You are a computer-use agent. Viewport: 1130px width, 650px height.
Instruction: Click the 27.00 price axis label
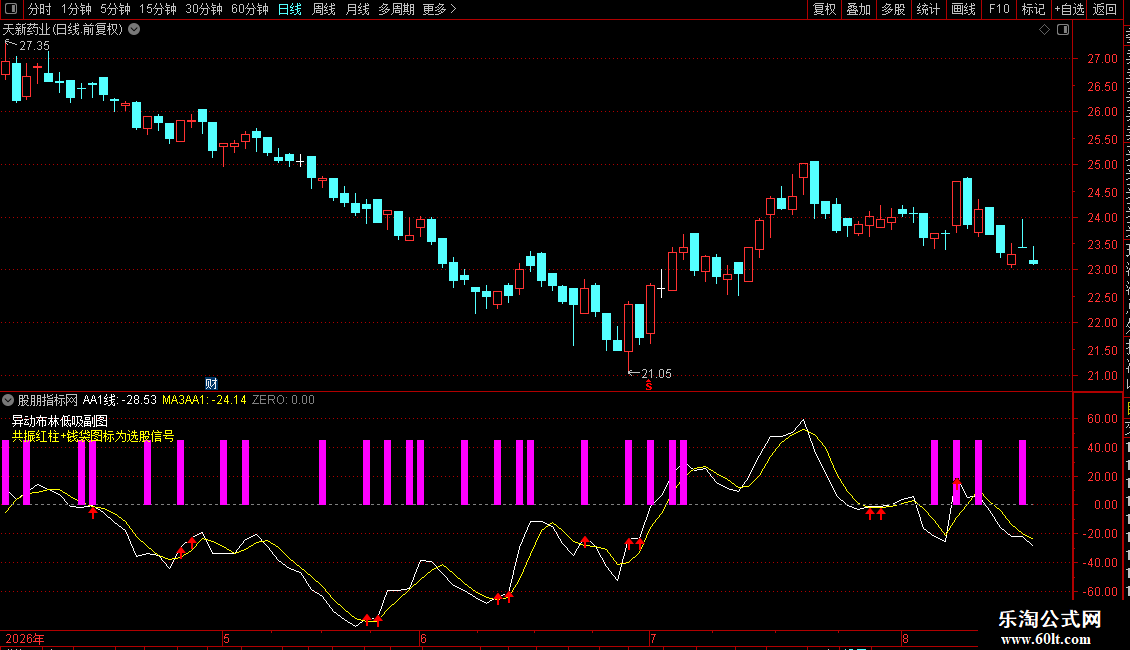pos(1103,59)
